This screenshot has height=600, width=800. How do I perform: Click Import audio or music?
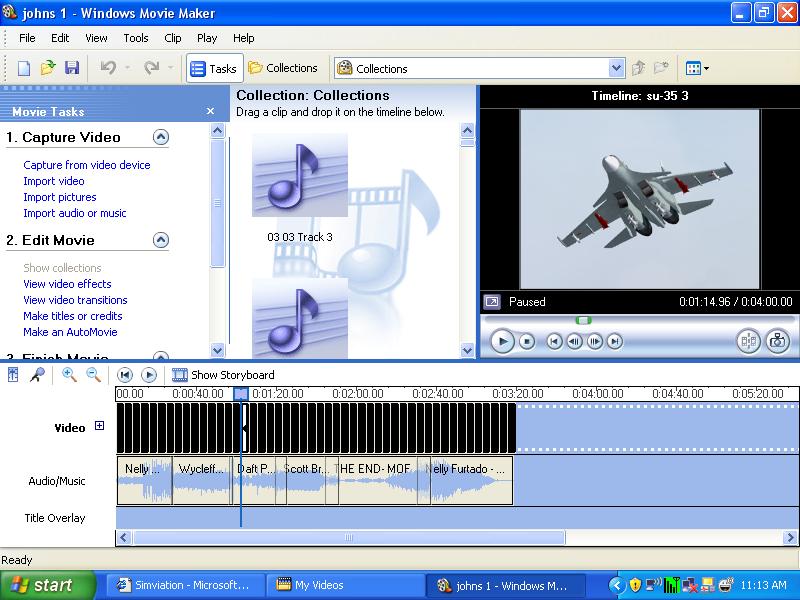pos(74,213)
